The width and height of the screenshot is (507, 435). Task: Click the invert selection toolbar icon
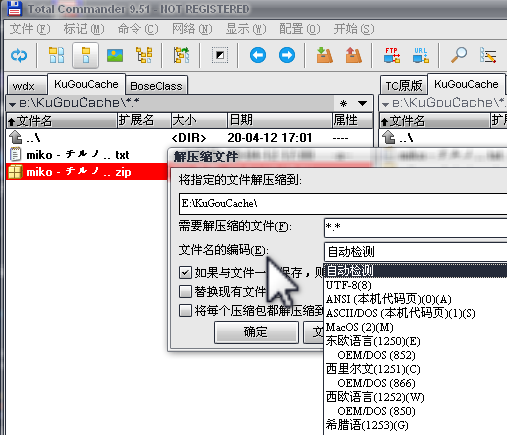tap(220, 55)
